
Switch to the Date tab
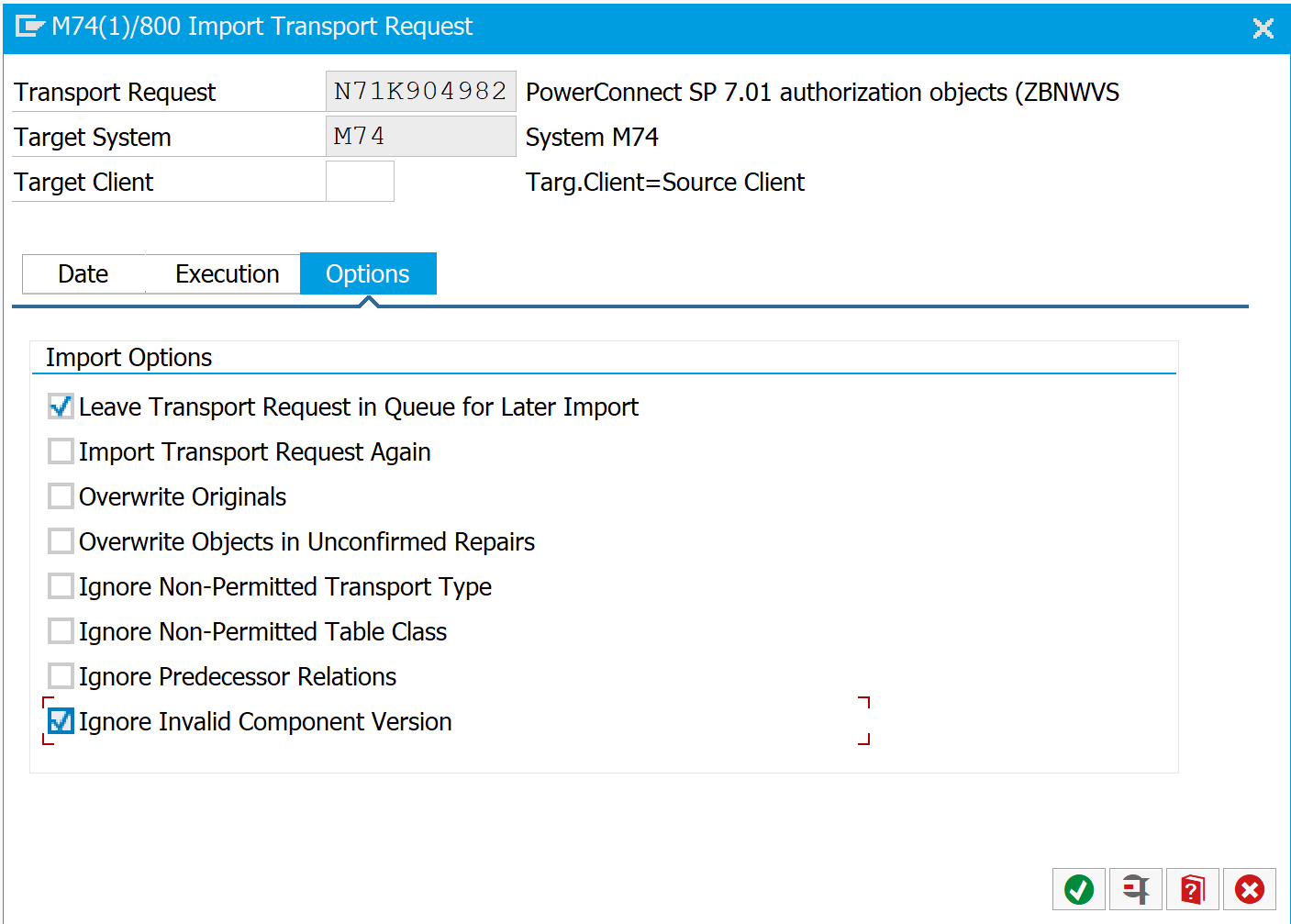[x=83, y=274]
